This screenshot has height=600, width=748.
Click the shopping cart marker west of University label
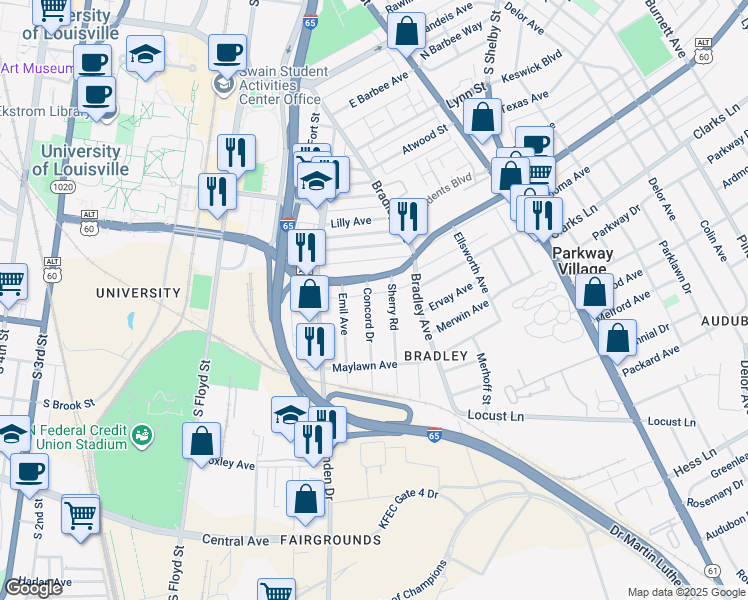10,282
